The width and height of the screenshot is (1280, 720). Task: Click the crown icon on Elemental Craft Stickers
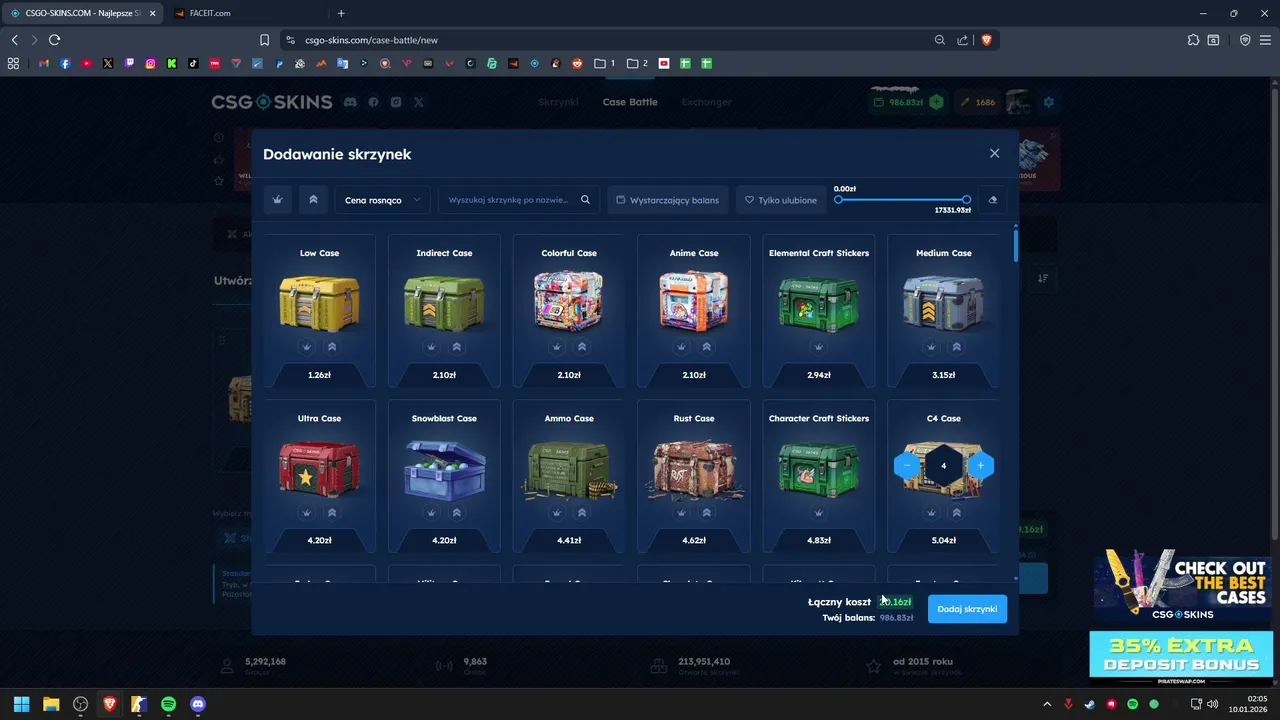(819, 347)
